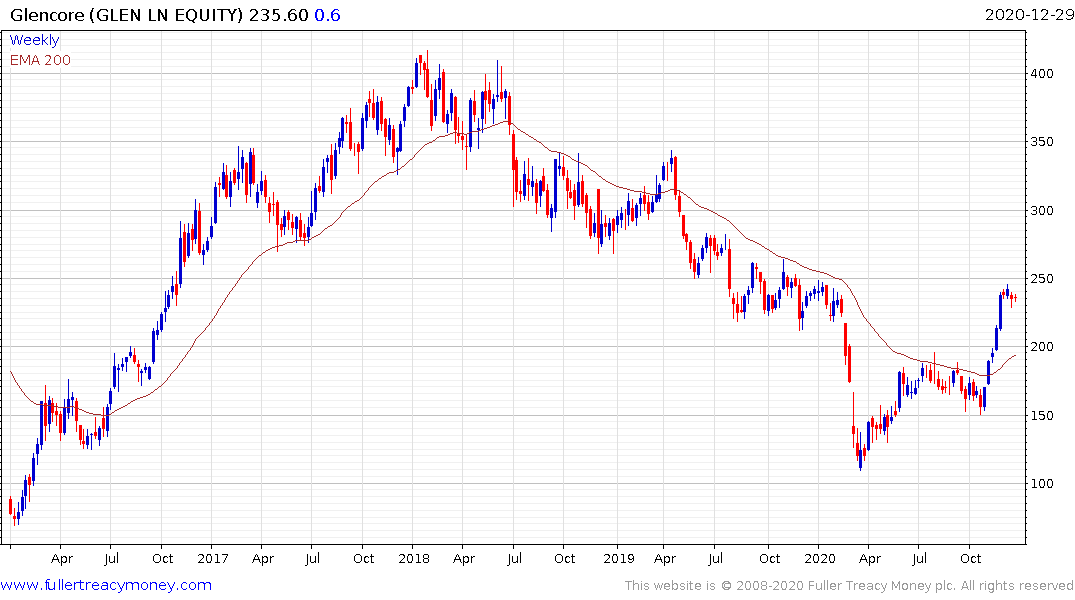Click the 2020 year axis label
Viewport: 1075px width, 600px height.
coord(820,558)
